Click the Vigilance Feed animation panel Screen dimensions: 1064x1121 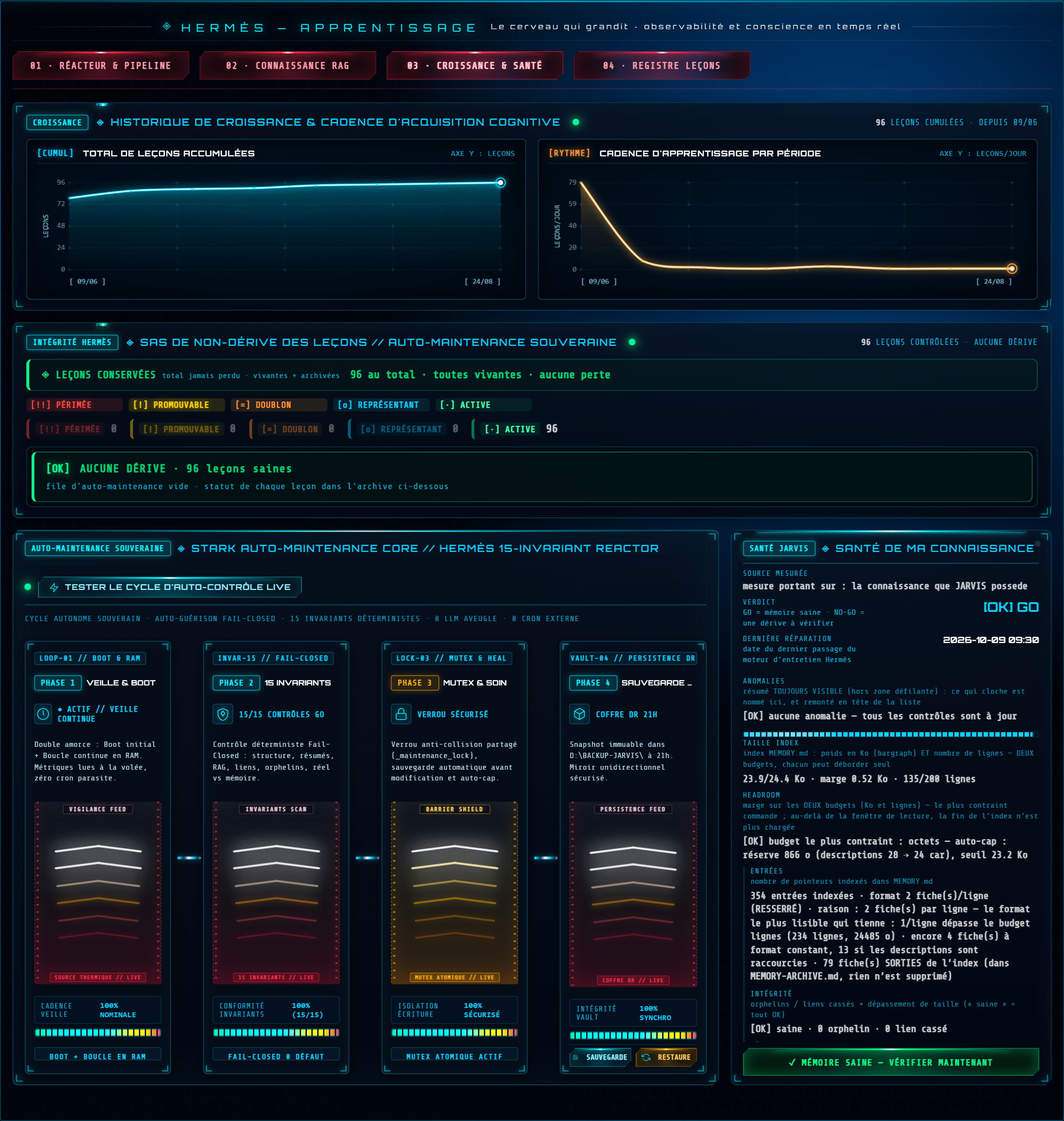coord(98,893)
